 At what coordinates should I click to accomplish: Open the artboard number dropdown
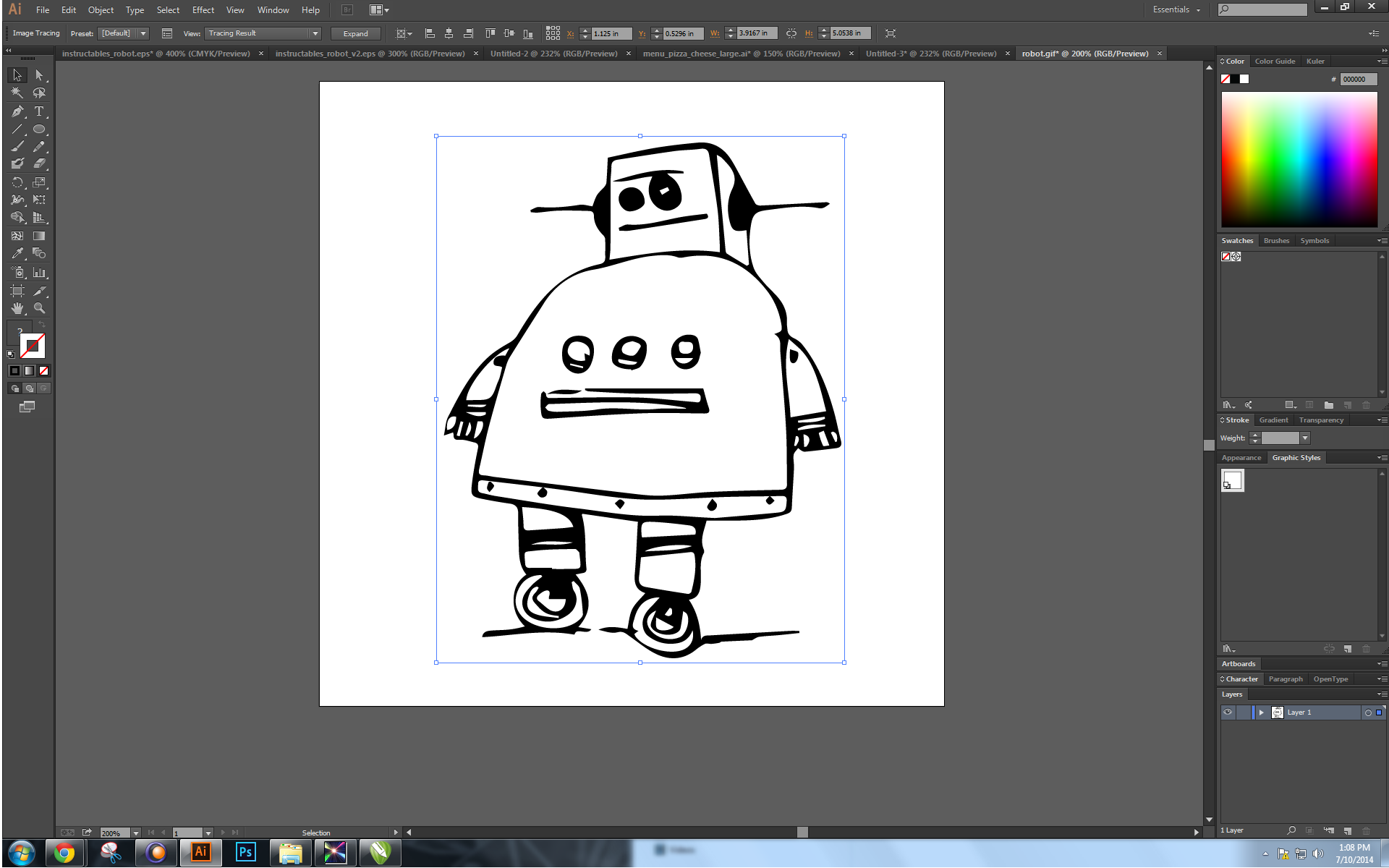[x=208, y=833]
